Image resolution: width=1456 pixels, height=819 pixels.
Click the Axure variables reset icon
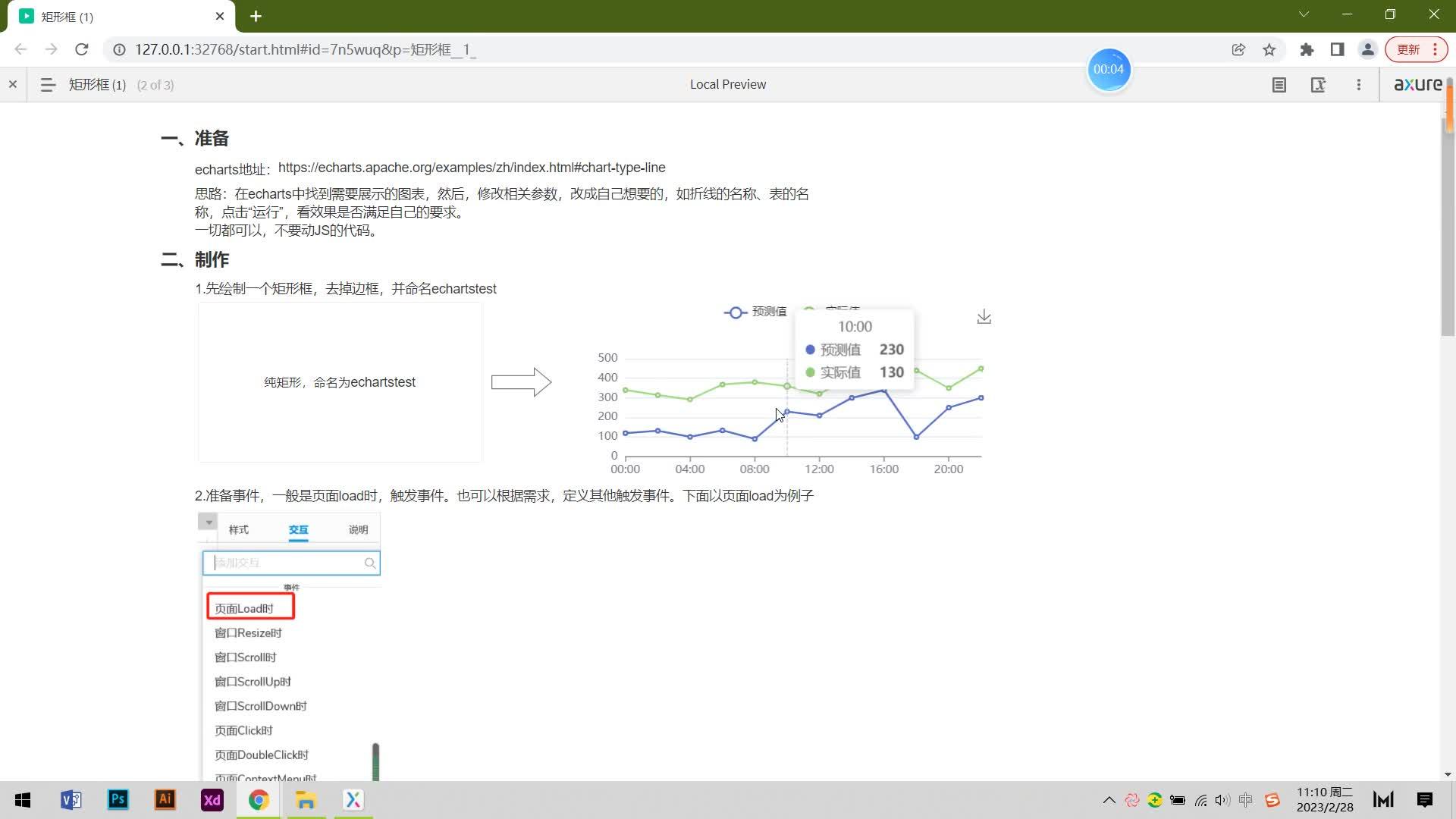tap(1318, 85)
